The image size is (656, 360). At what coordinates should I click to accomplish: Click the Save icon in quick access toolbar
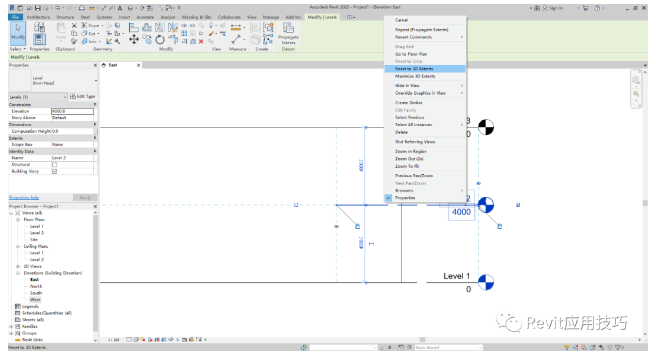38,8
